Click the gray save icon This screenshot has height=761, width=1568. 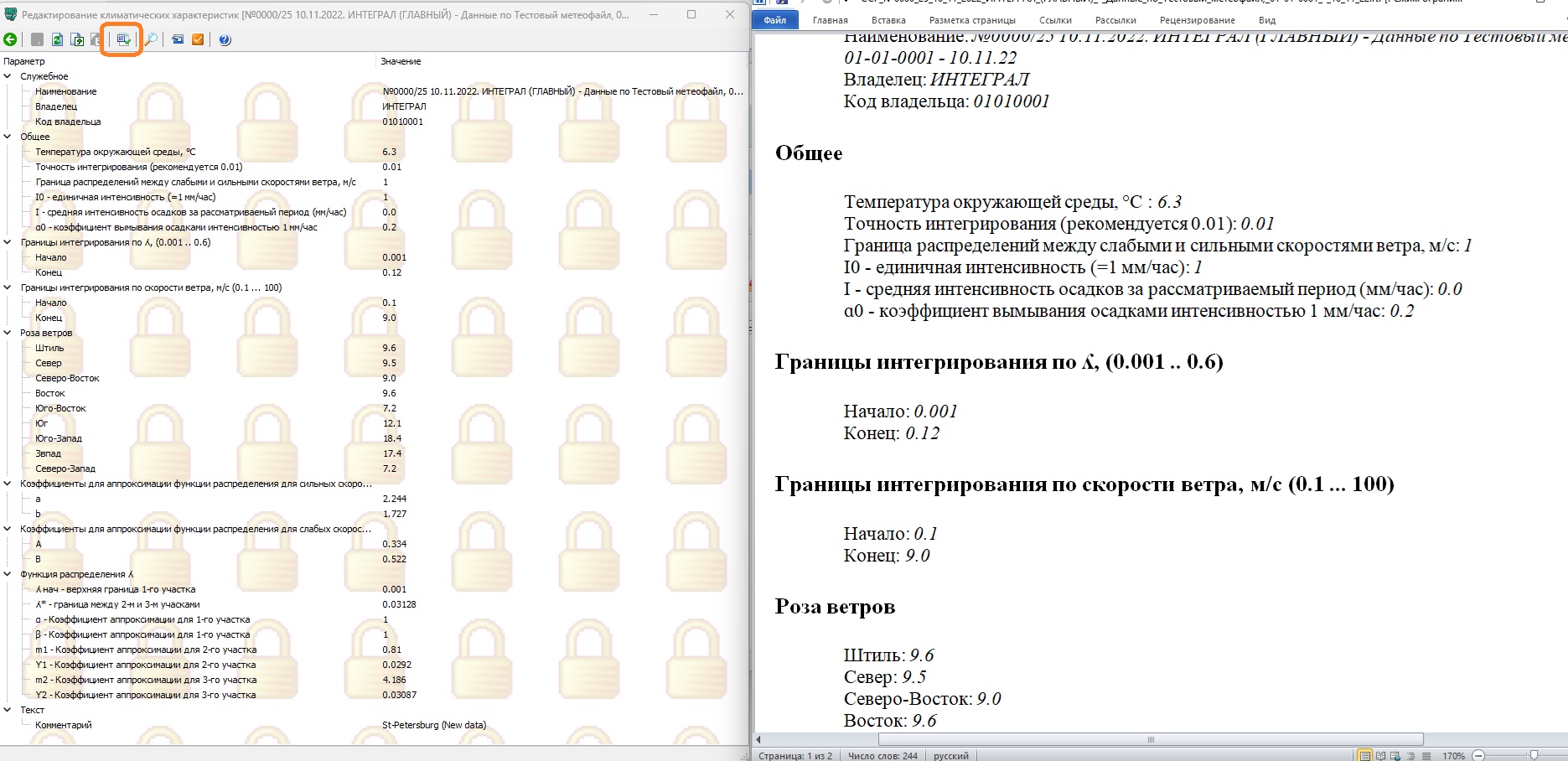coord(37,39)
